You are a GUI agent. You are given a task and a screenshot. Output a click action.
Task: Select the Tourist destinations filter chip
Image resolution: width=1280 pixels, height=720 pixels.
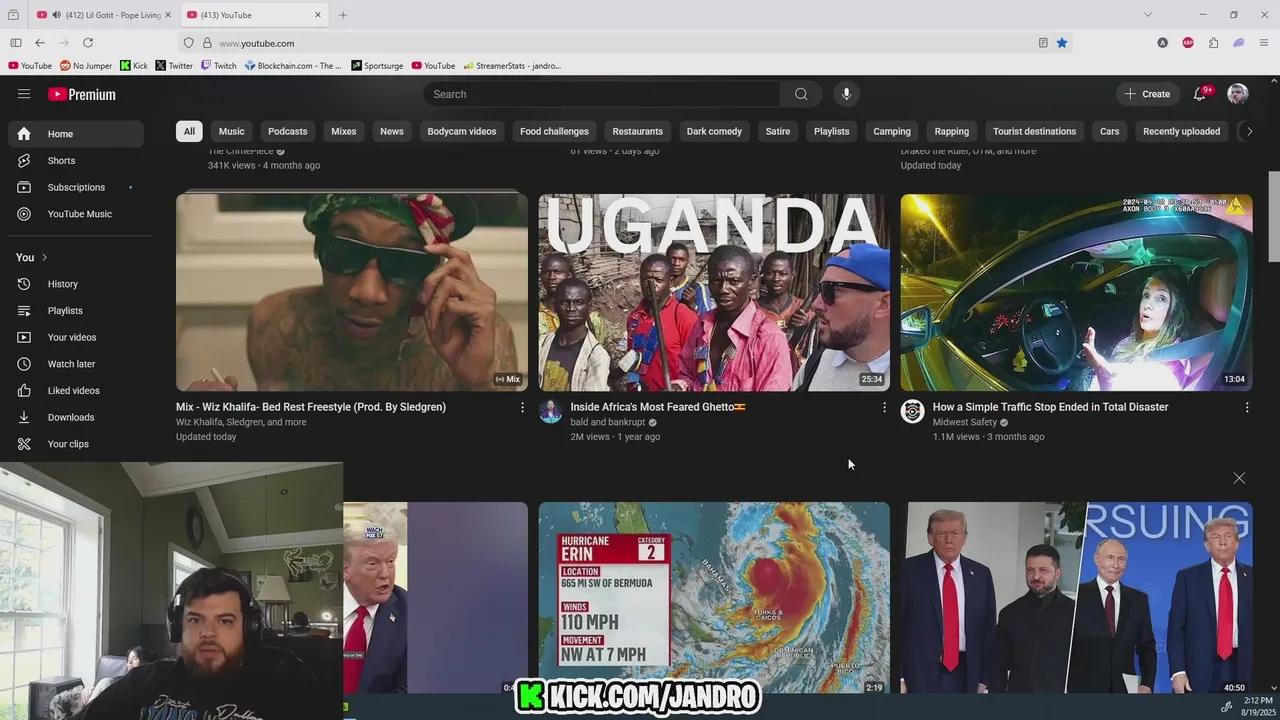[x=1034, y=131]
